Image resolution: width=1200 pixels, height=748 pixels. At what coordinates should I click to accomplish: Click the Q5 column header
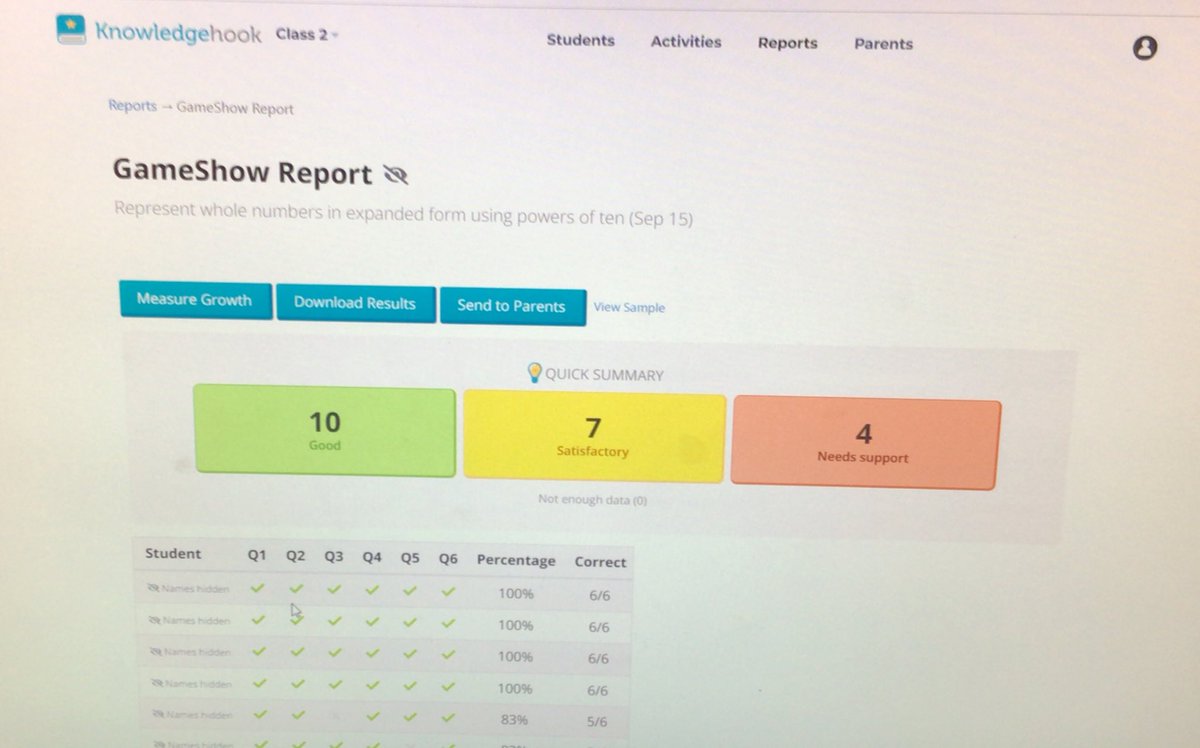[x=410, y=558]
